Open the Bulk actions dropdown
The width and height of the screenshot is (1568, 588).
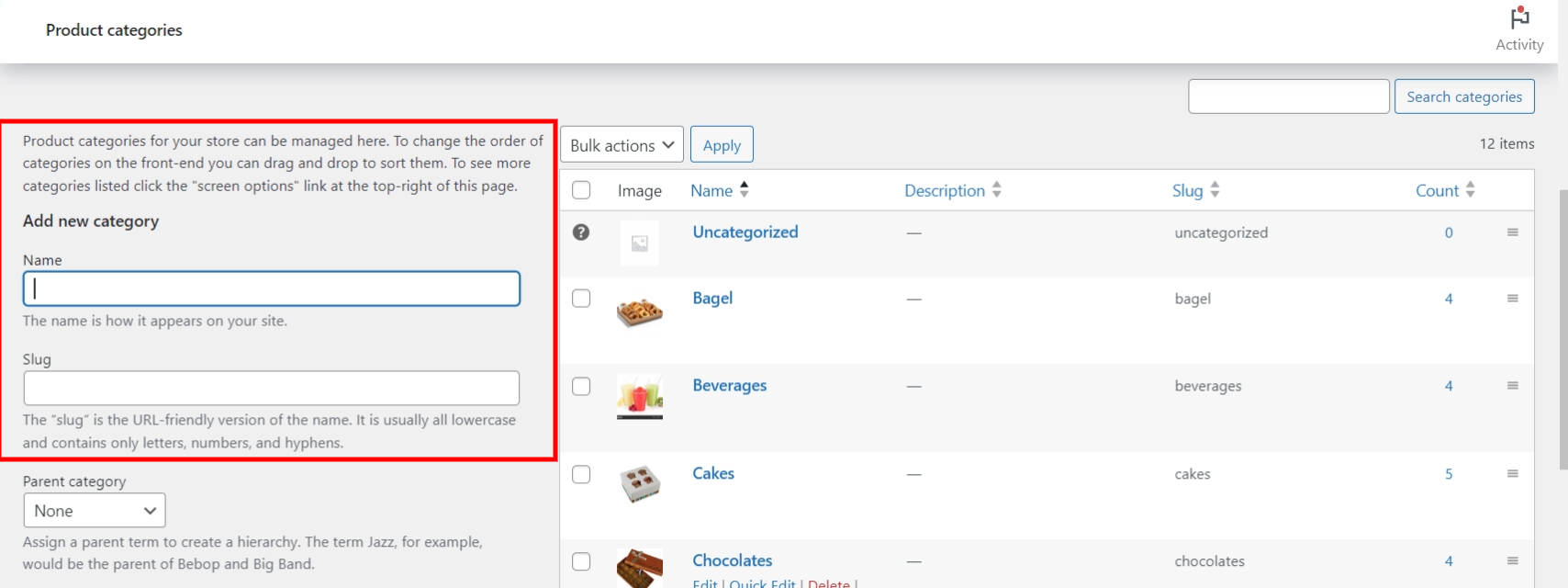tap(622, 145)
